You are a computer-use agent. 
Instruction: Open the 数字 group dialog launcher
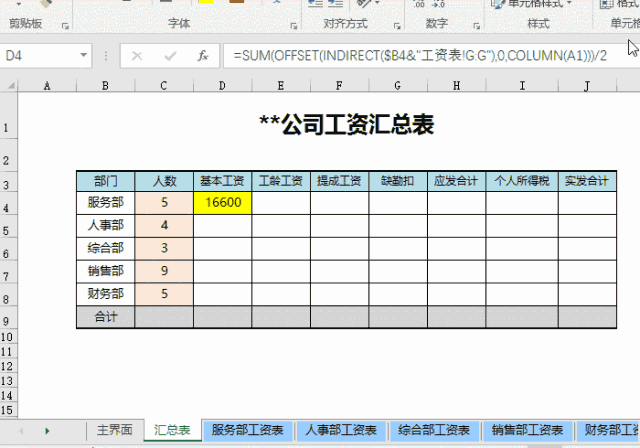(476, 26)
